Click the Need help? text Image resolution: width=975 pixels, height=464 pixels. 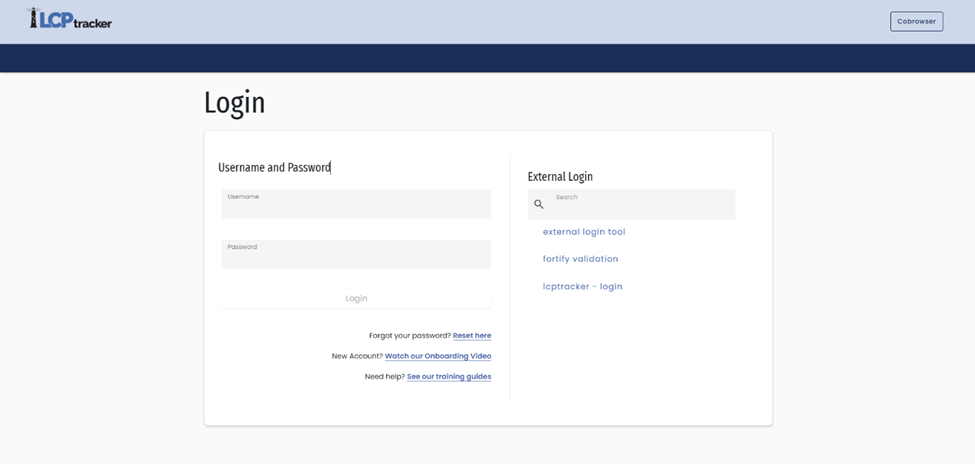tap(385, 376)
